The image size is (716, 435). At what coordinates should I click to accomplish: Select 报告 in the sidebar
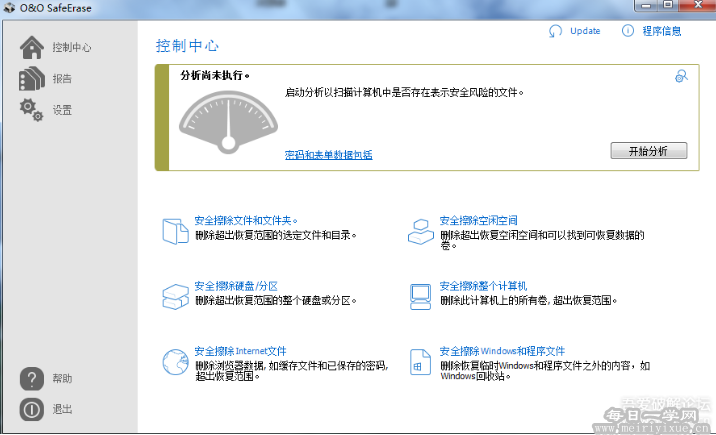[x=62, y=79]
